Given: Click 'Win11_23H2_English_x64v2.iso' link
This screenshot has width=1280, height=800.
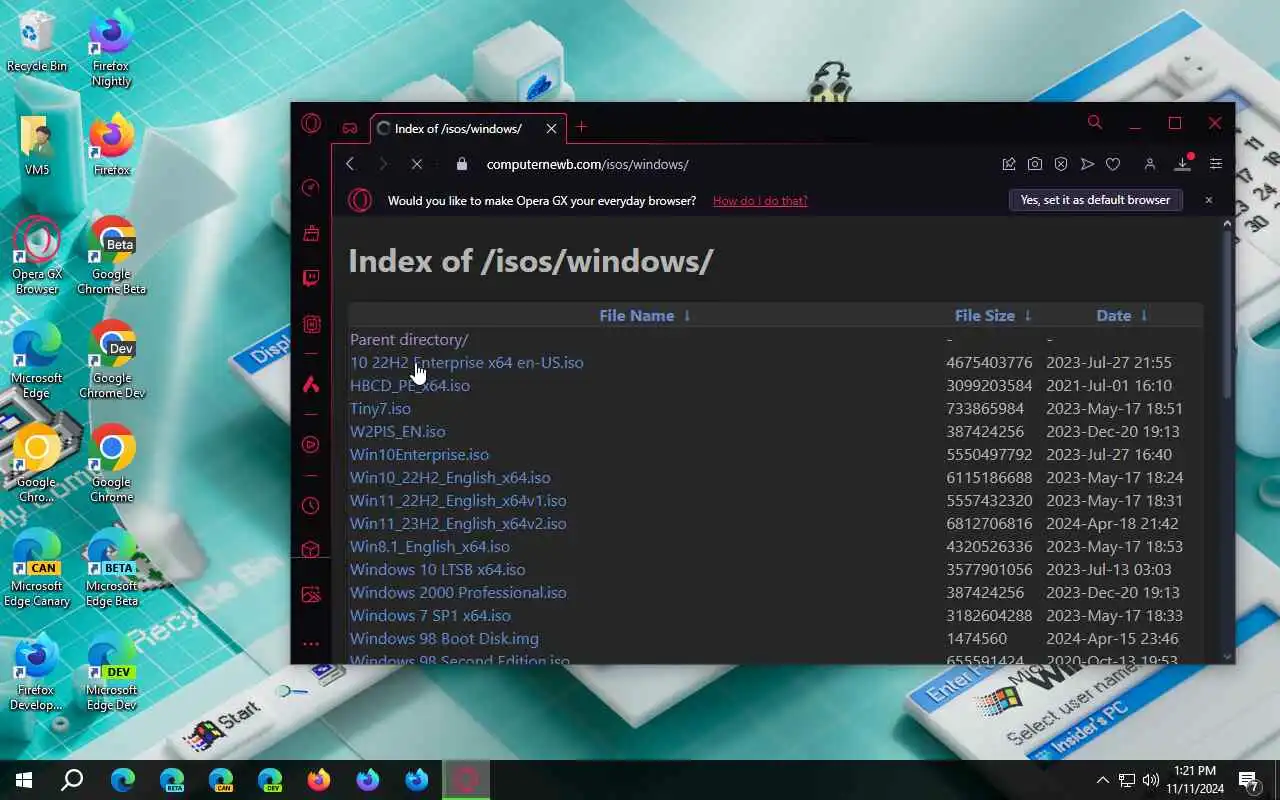Looking at the screenshot, I should click(458, 523).
